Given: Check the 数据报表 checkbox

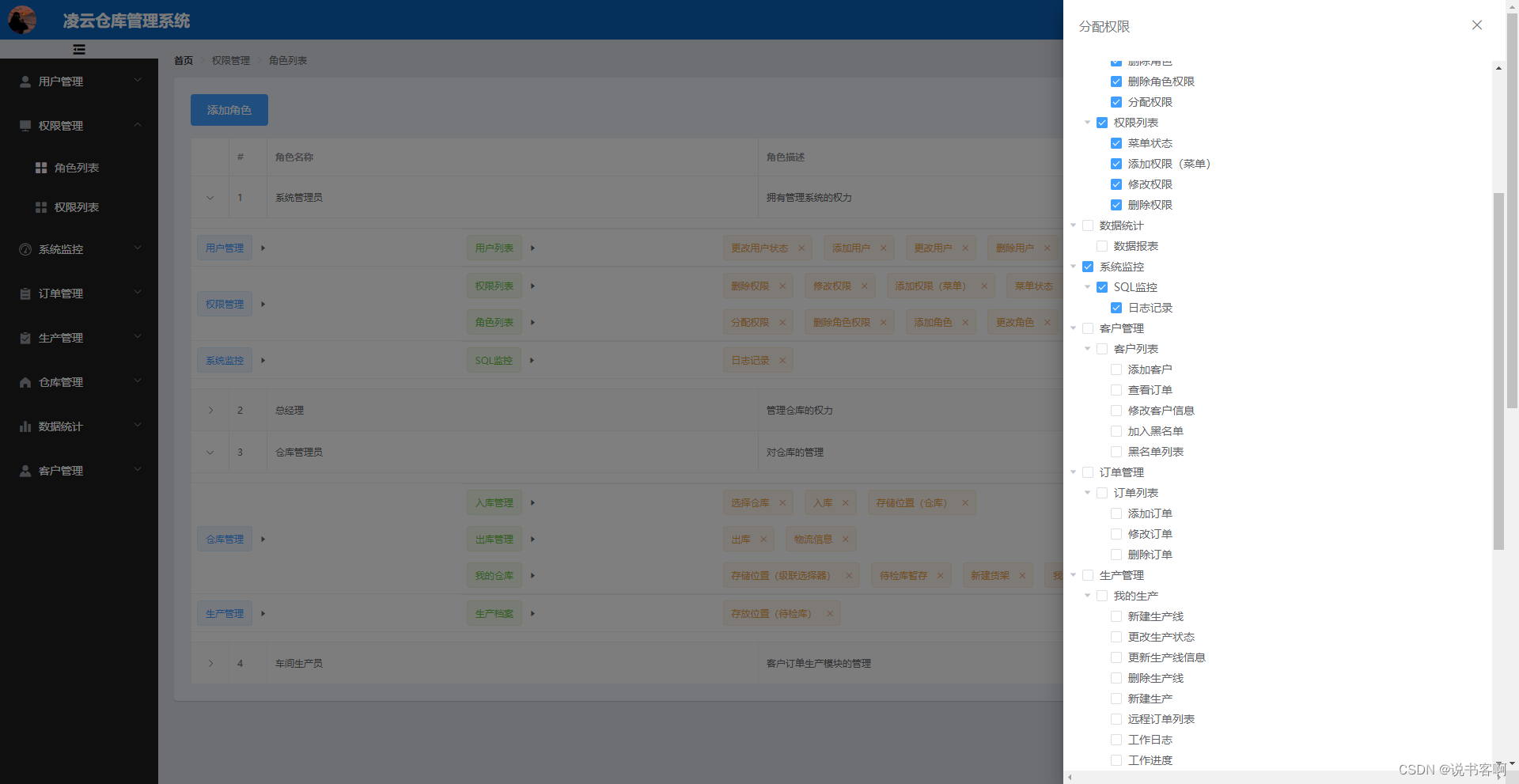Looking at the screenshot, I should point(1102,246).
